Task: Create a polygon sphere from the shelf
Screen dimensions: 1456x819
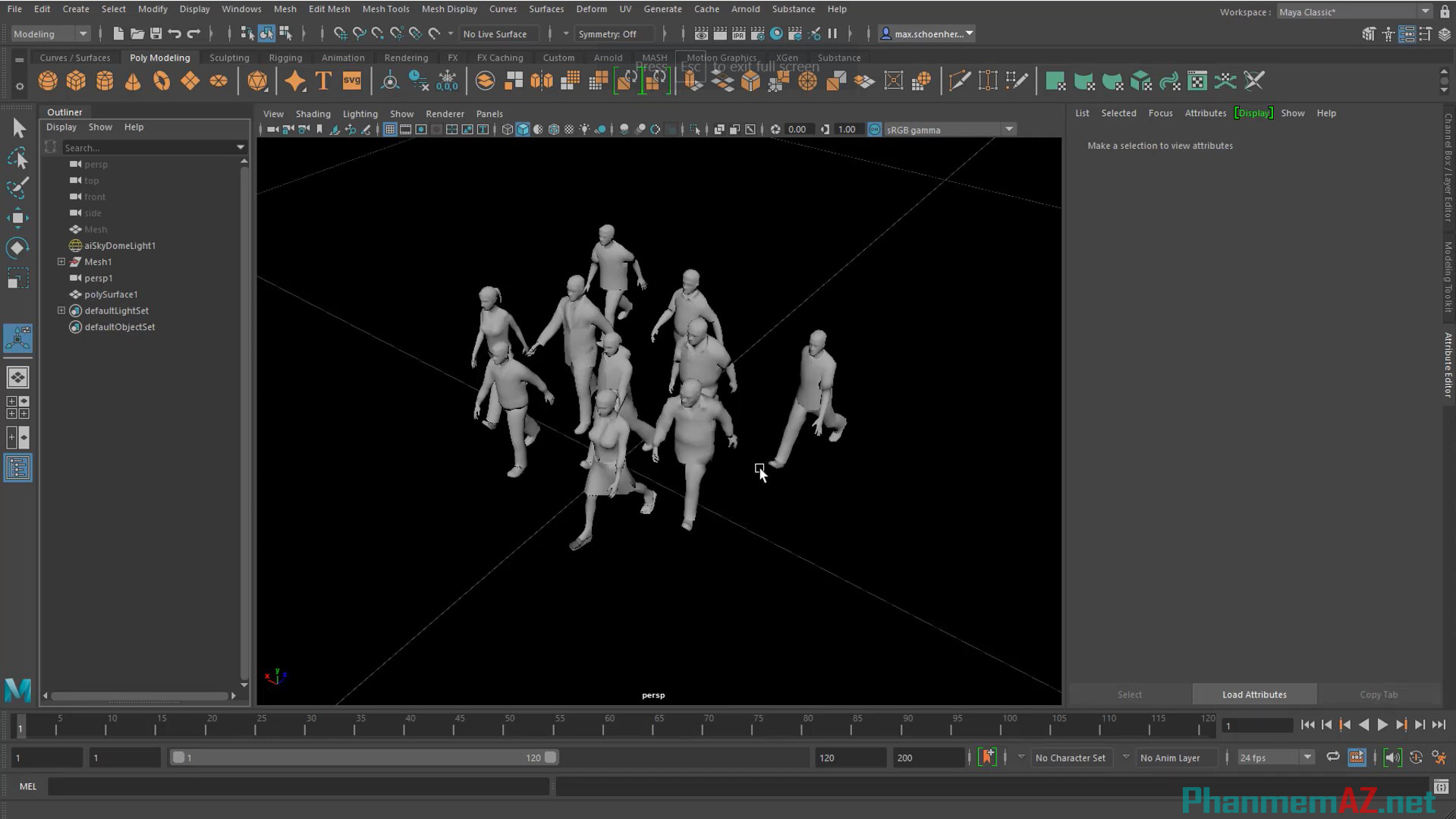Action: coord(47,80)
